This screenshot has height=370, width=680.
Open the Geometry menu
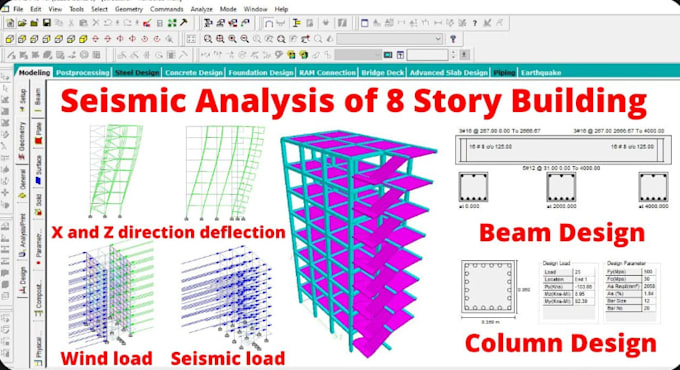click(129, 9)
